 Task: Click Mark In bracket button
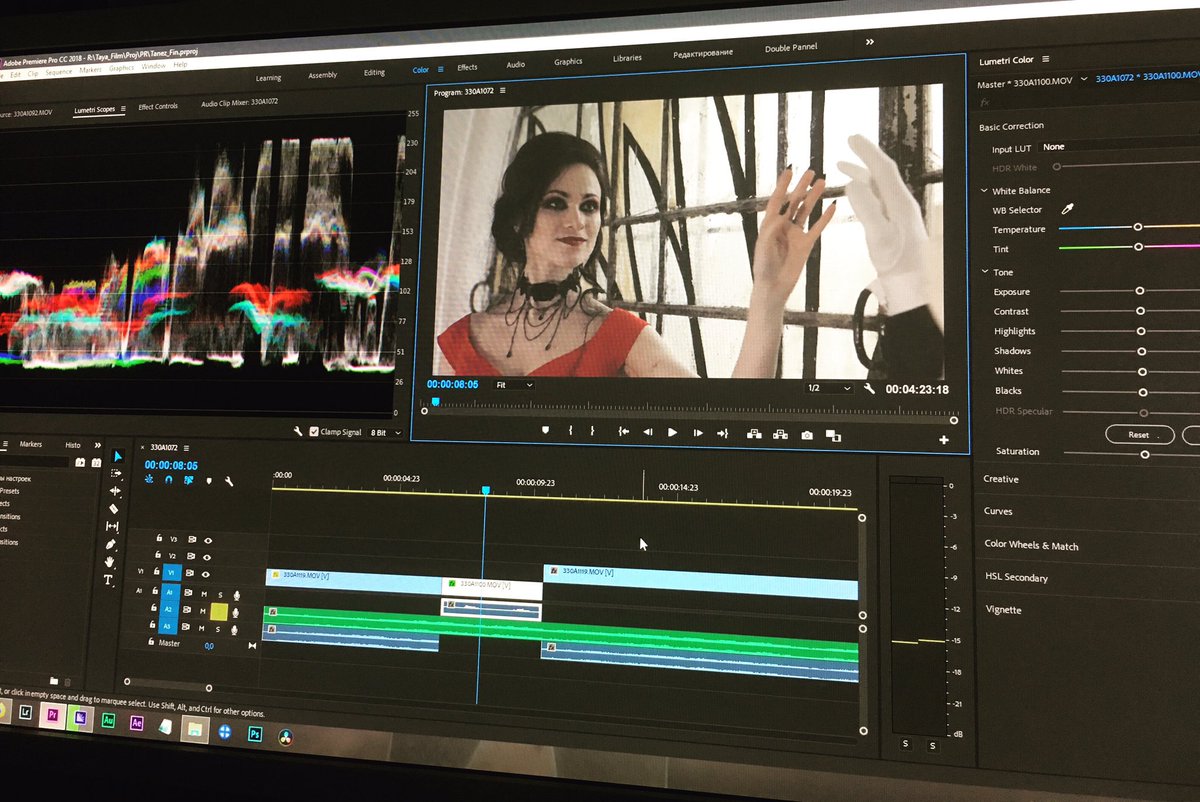570,430
